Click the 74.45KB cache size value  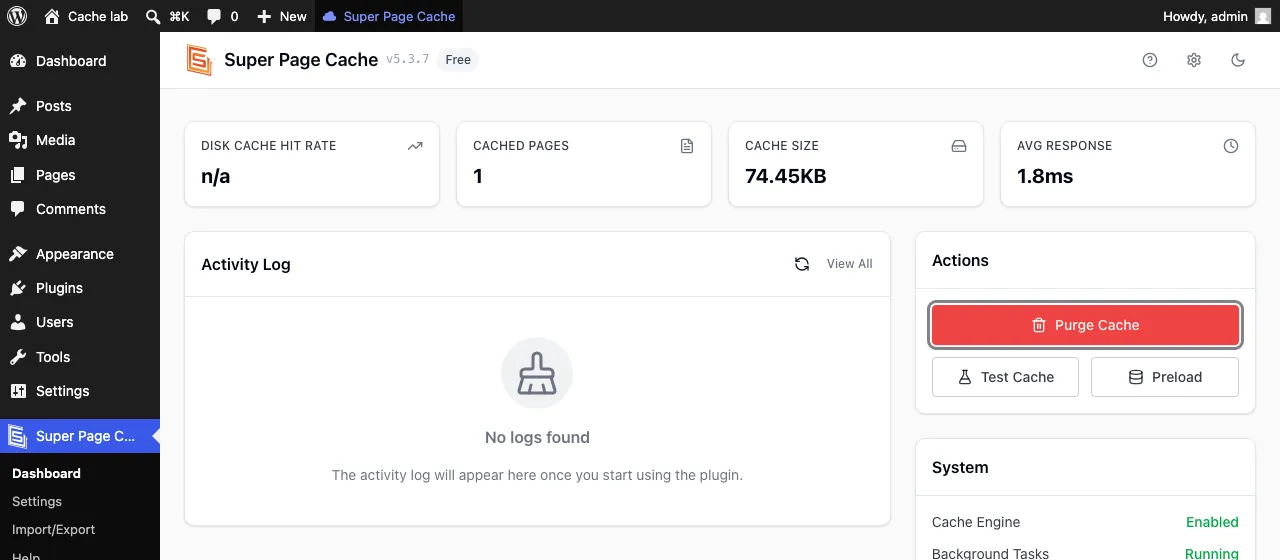click(x=786, y=177)
